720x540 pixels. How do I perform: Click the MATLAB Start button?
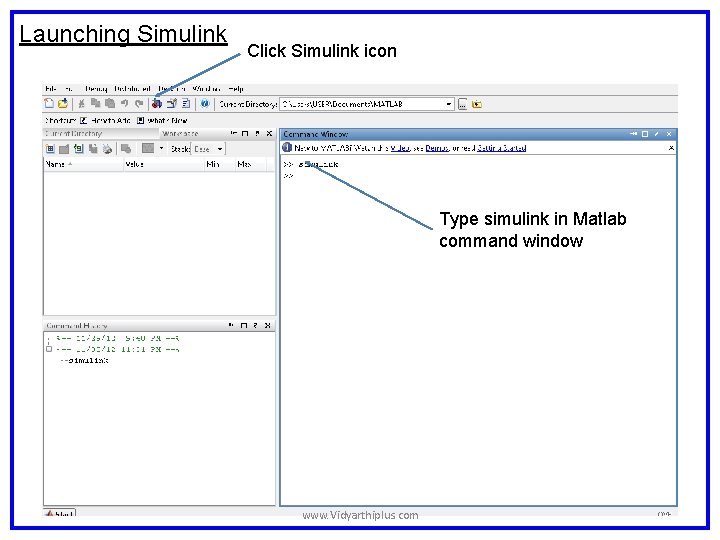(59, 513)
